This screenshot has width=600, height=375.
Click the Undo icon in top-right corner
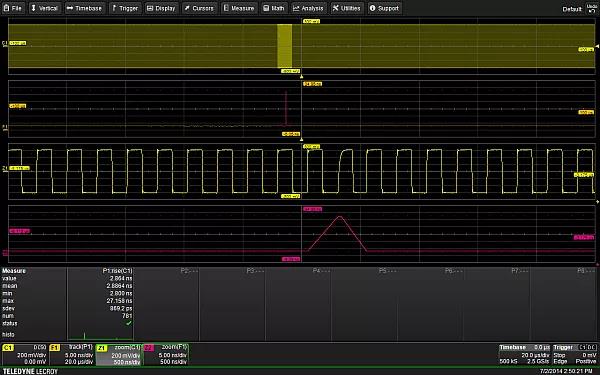[592, 8]
